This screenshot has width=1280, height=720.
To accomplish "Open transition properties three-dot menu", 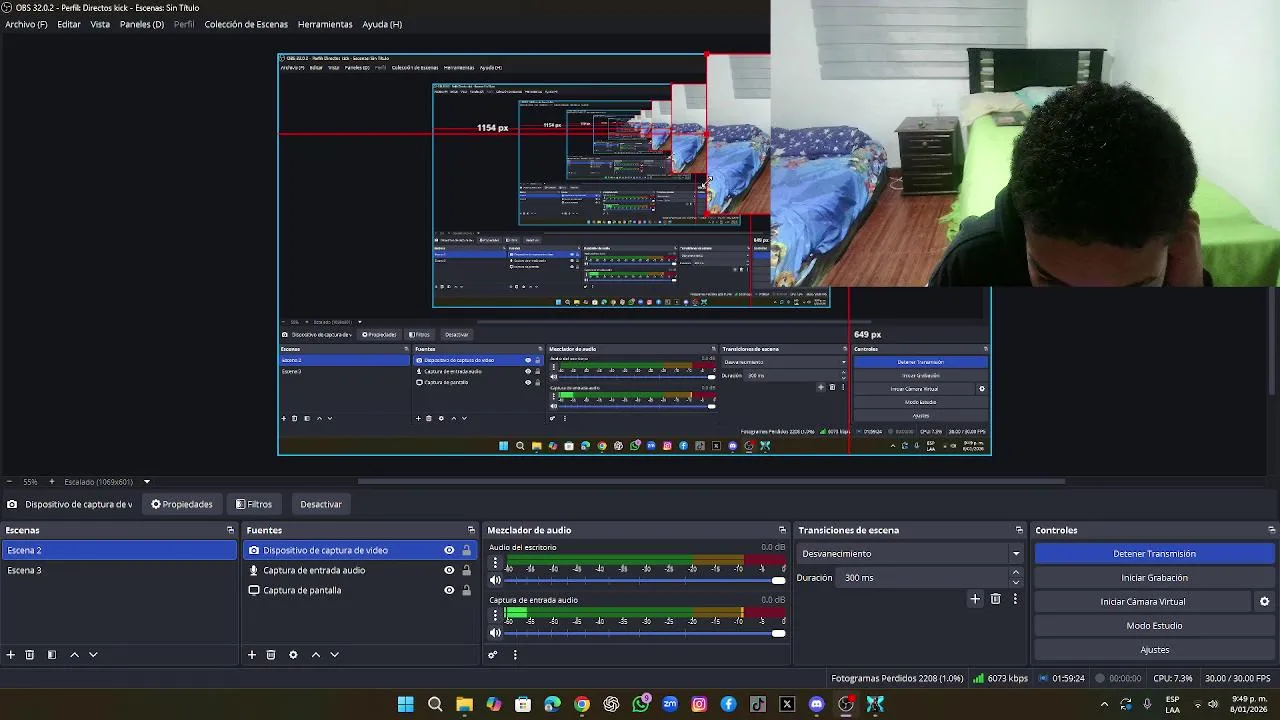I will click(x=1015, y=599).
